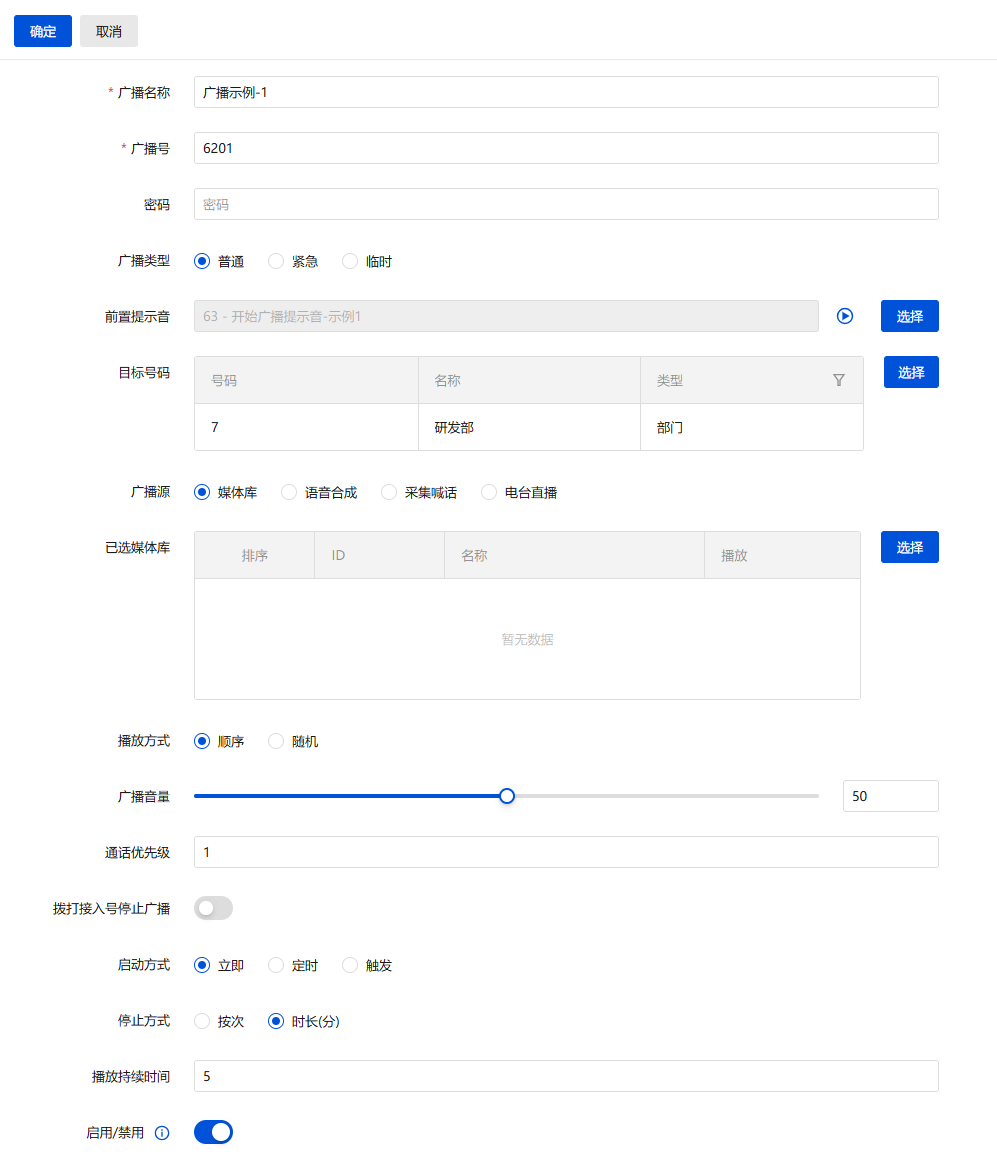Click the filter icon in 类型 column

tap(839, 380)
